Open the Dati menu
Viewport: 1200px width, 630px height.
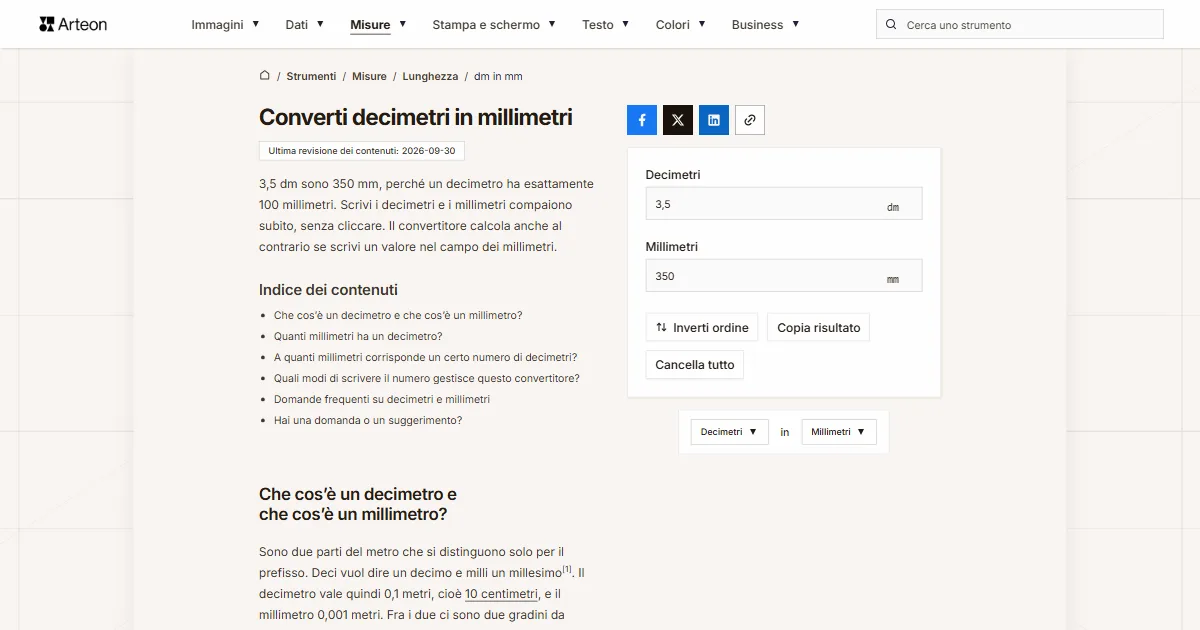[305, 24]
